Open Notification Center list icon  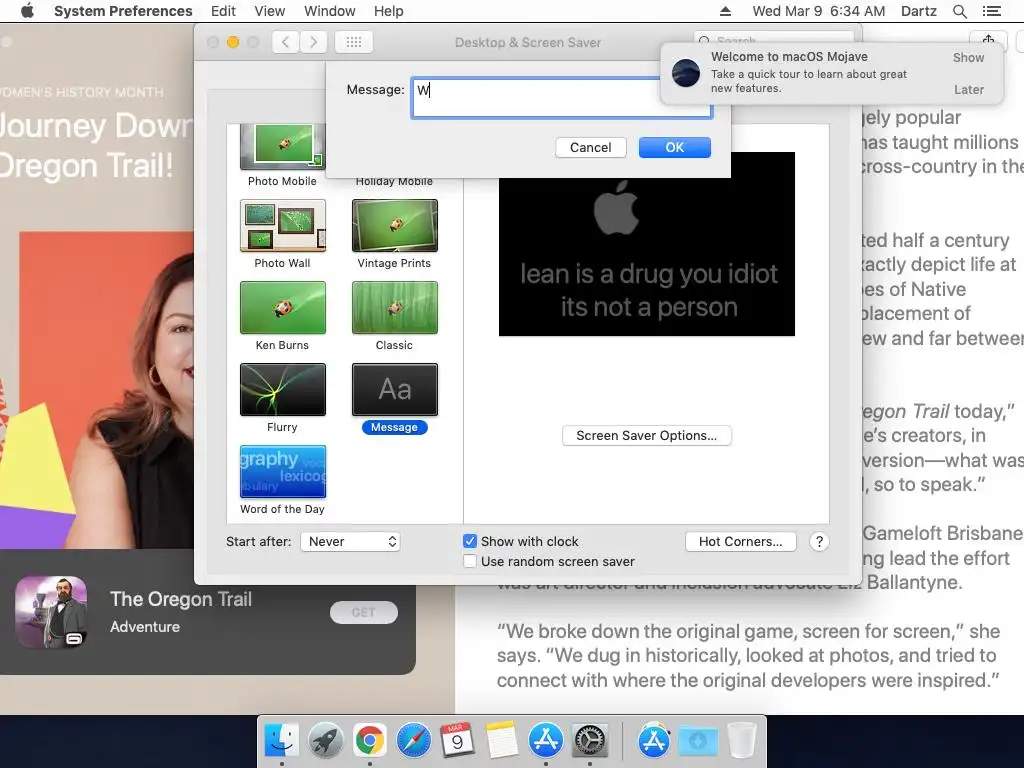[991, 11]
